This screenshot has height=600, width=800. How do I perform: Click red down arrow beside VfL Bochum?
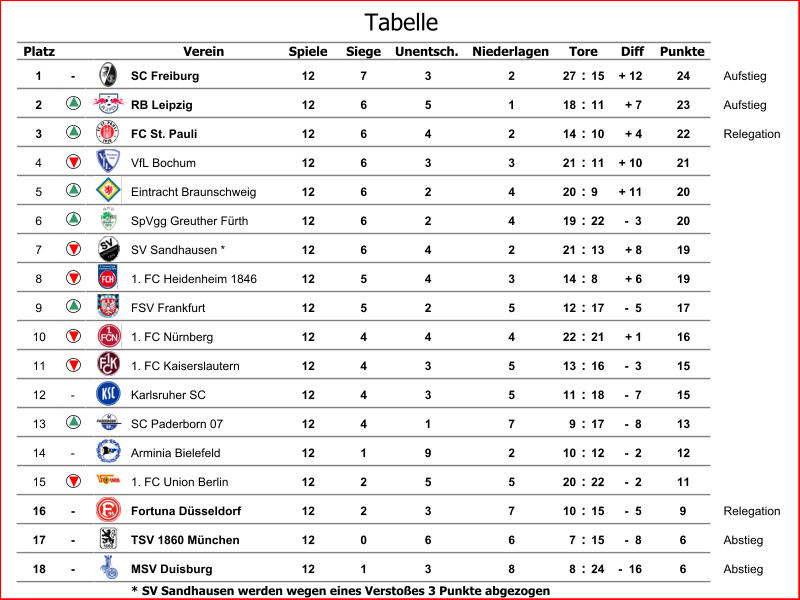click(73, 162)
